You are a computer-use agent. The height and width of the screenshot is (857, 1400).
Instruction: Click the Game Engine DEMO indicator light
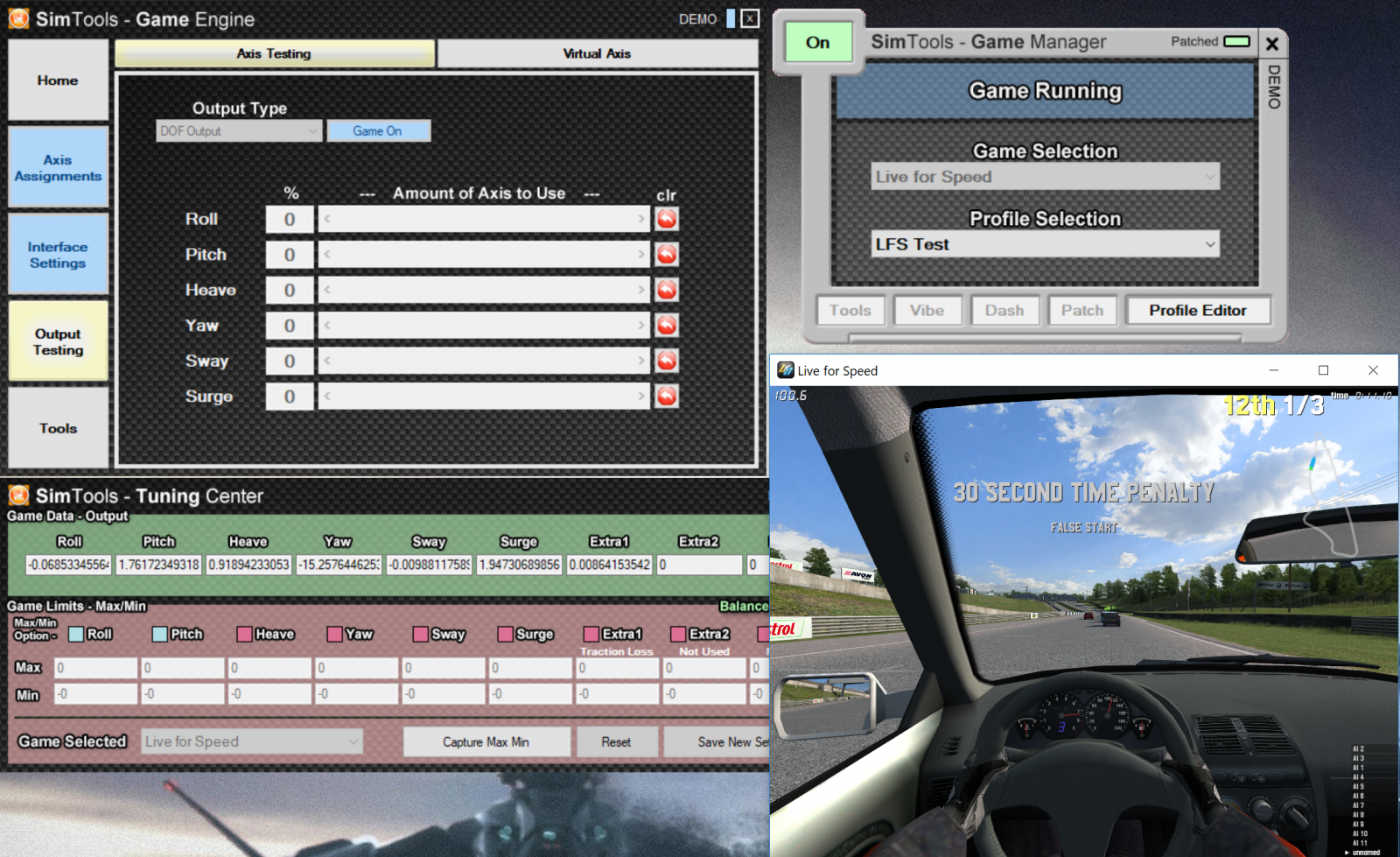tap(731, 18)
